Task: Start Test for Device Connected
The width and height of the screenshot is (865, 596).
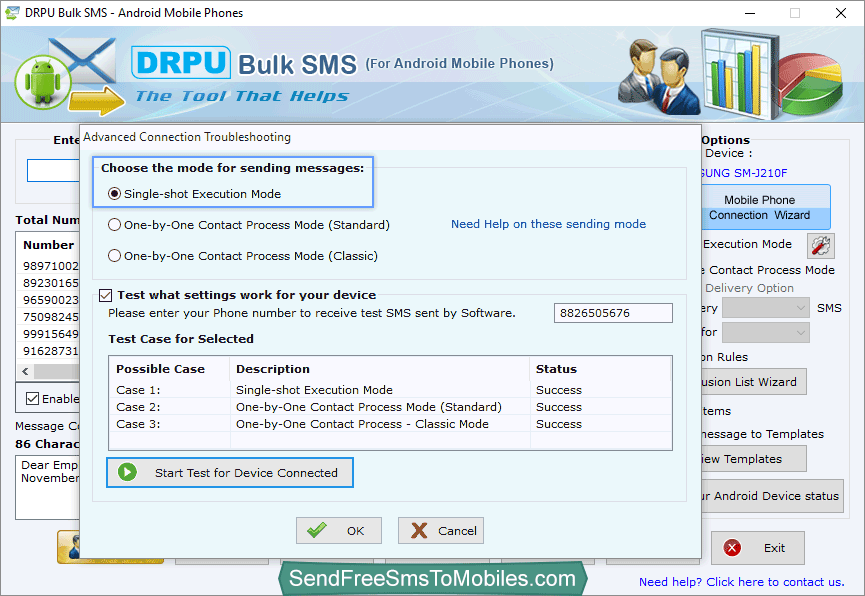Action: point(230,472)
